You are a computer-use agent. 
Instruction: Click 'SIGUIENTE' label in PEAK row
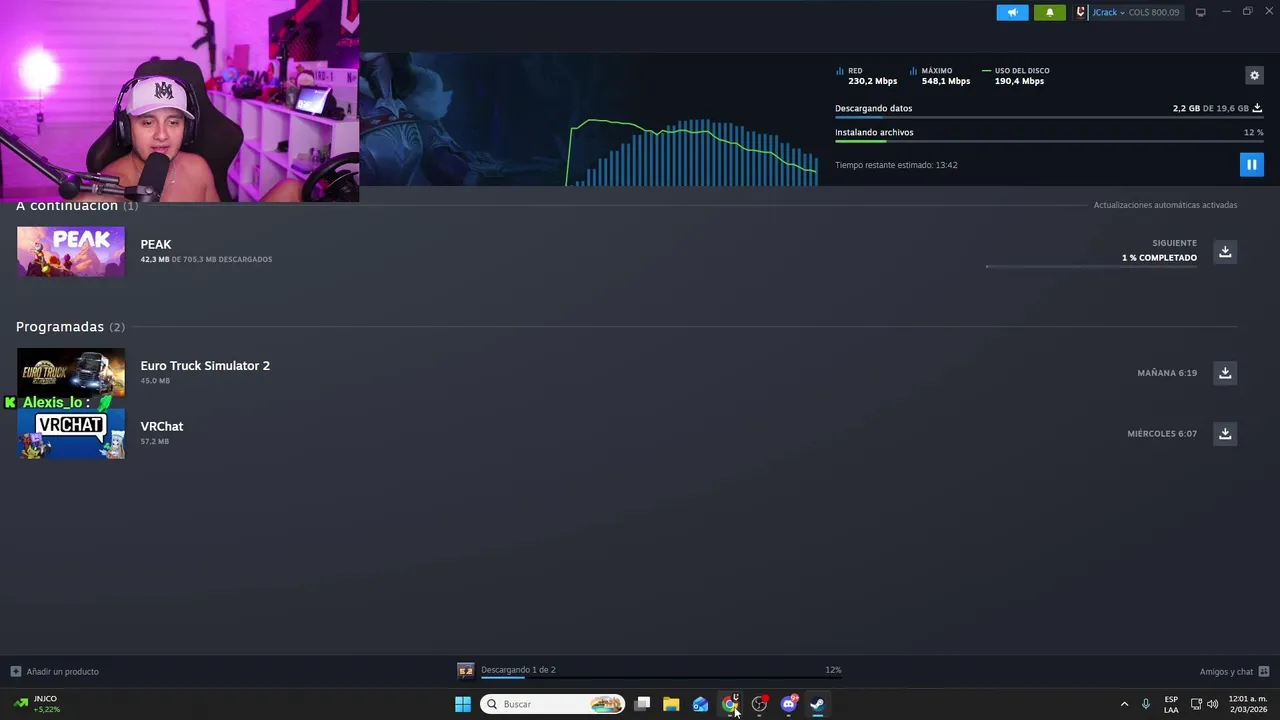[1174, 243]
